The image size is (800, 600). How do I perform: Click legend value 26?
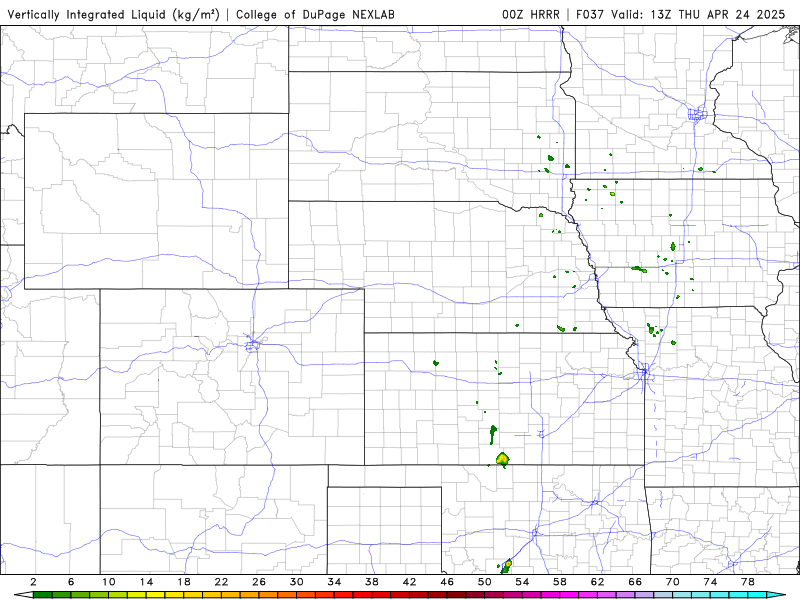(x=259, y=582)
